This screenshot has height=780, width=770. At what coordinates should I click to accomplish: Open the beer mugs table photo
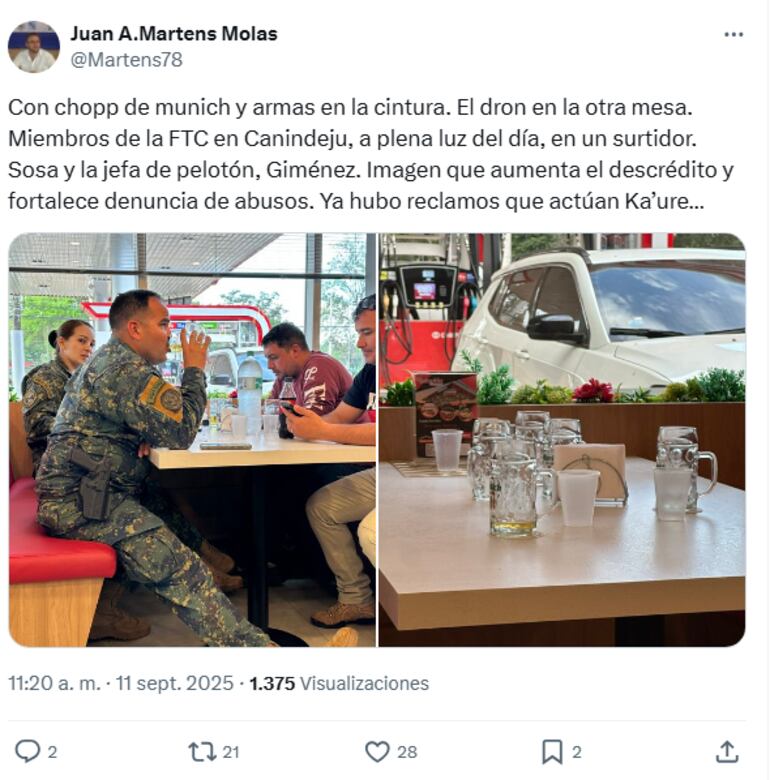(562, 440)
